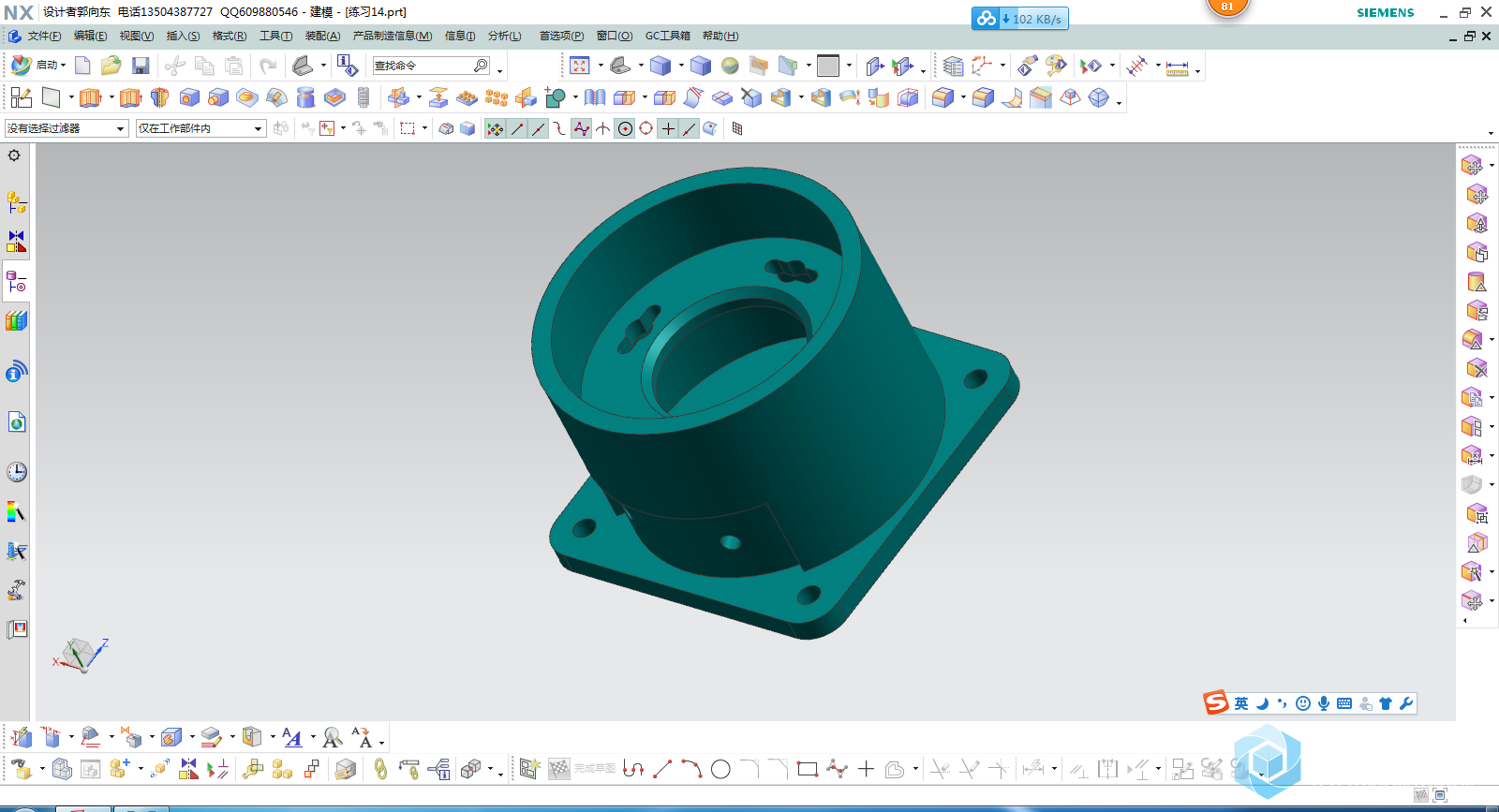Toggle Snap to Quadrant Point
The height and width of the screenshot is (812, 1499).
tap(646, 129)
